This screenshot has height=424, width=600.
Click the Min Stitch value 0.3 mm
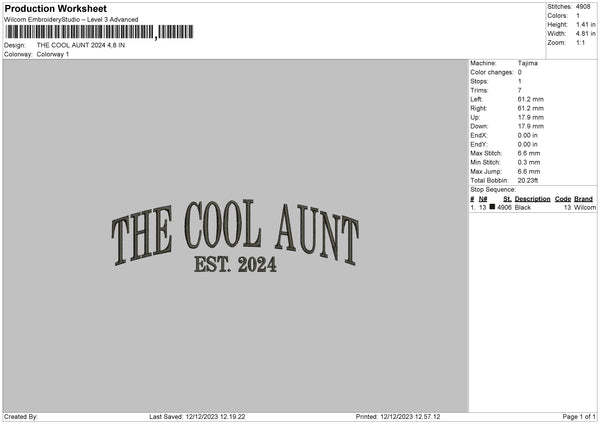pos(529,162)
